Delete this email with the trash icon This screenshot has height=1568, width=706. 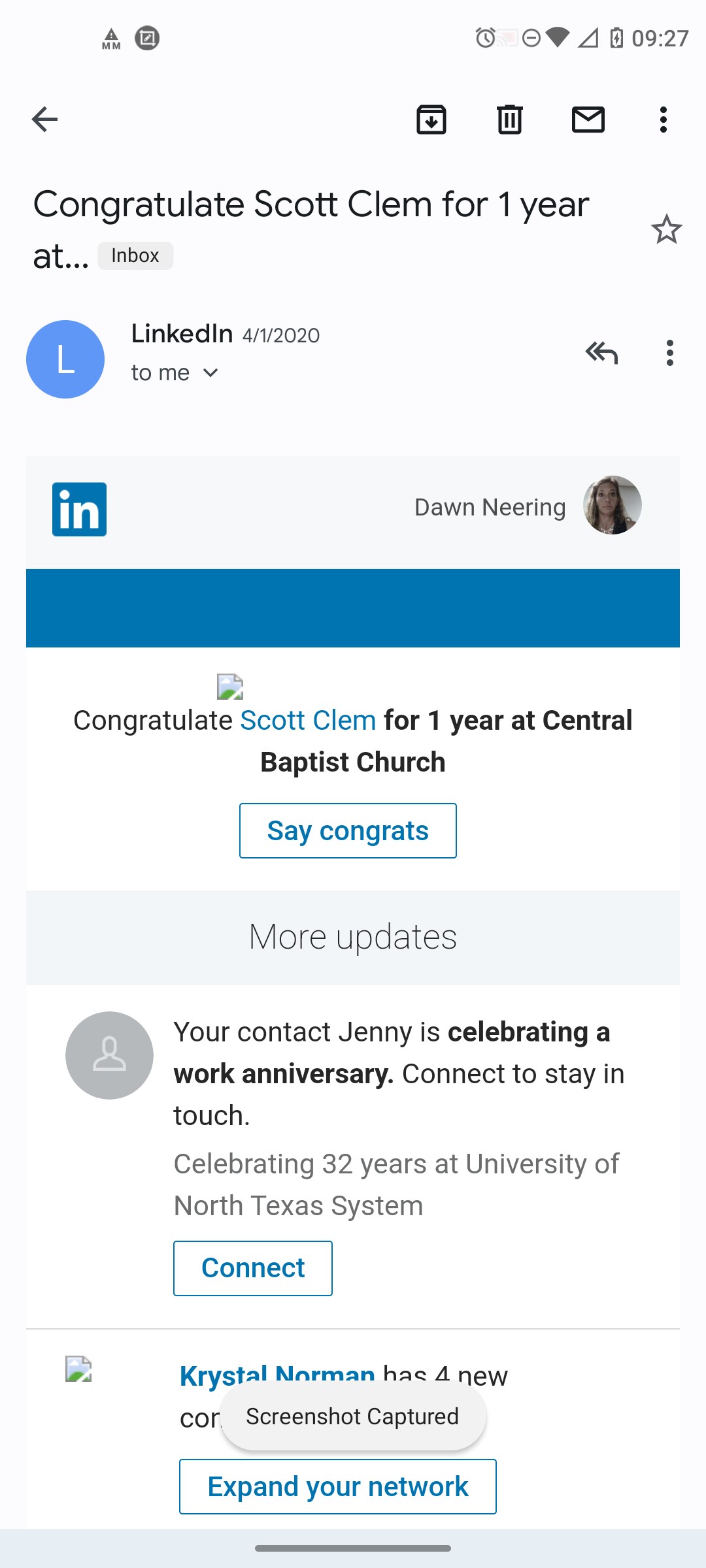(510, 120)
